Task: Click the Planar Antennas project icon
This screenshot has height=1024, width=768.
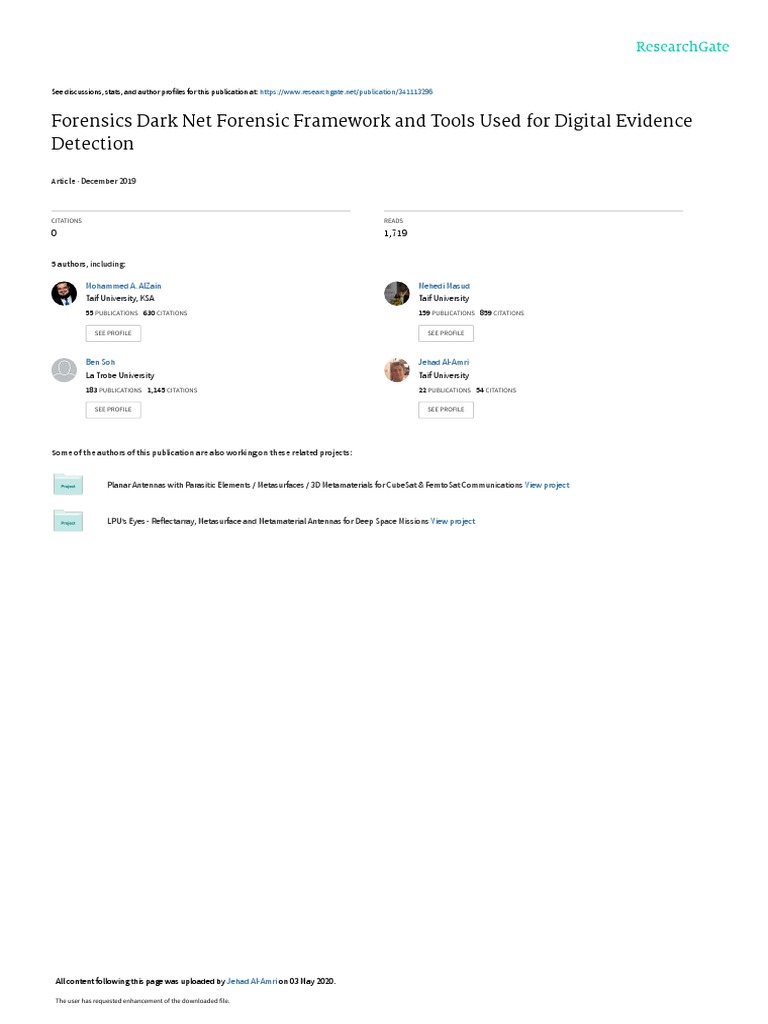Action: pos(68,485)
